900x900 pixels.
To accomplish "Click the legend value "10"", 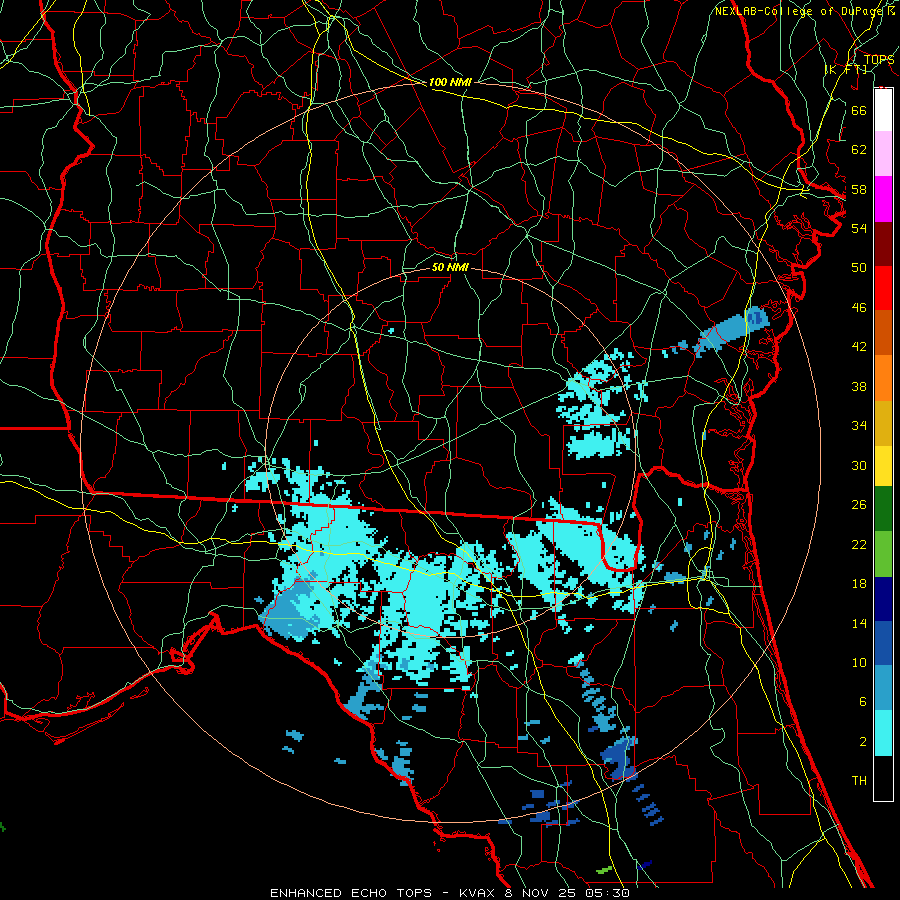I will (x=859, y=662).
